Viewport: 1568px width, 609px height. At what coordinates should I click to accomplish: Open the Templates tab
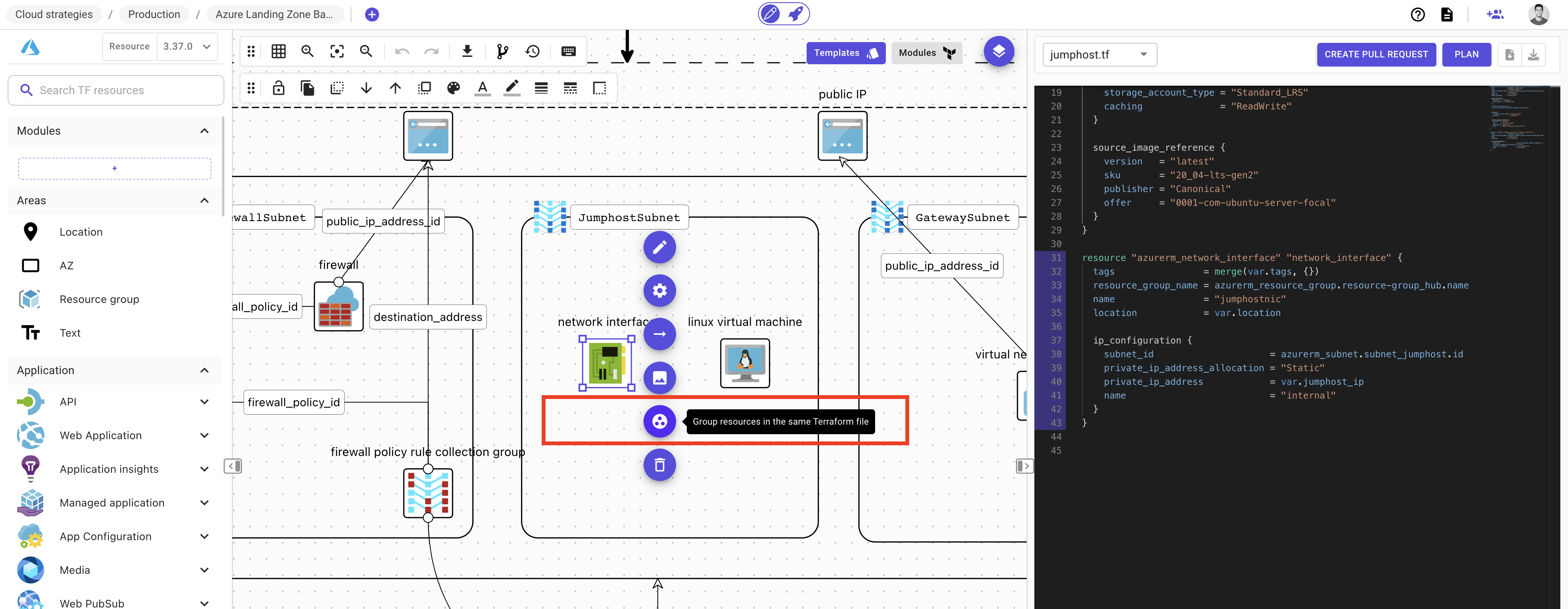point(845,53)
